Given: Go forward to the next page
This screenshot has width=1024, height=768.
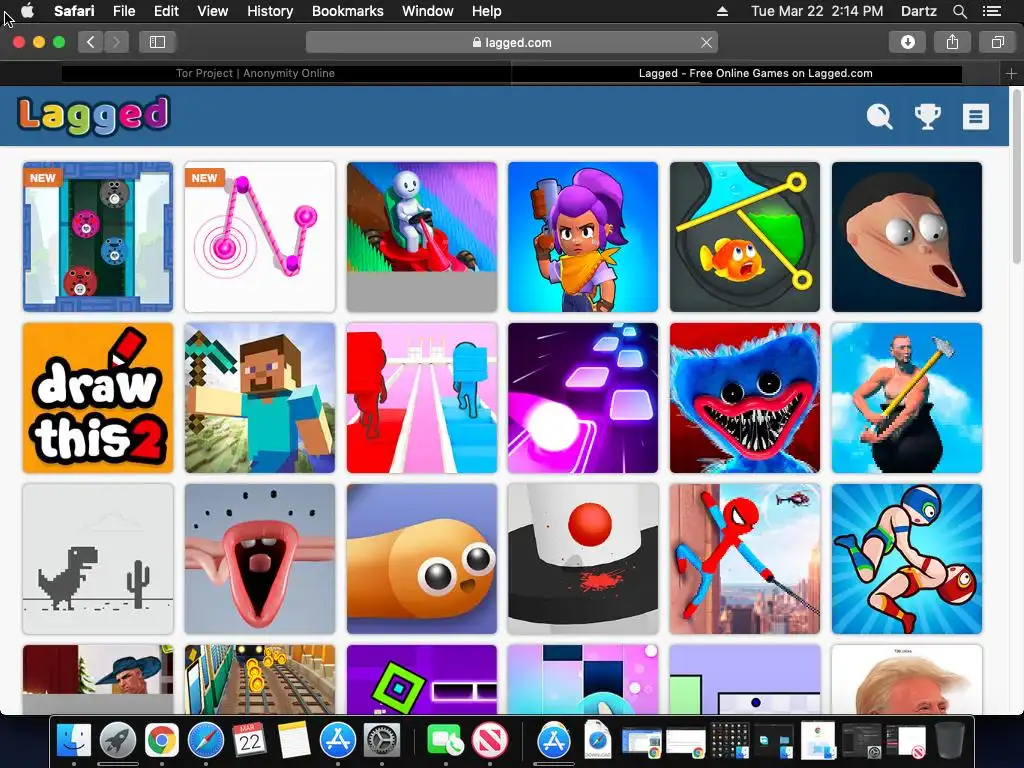Looking at the screenshot, I should tap(116, 42).
